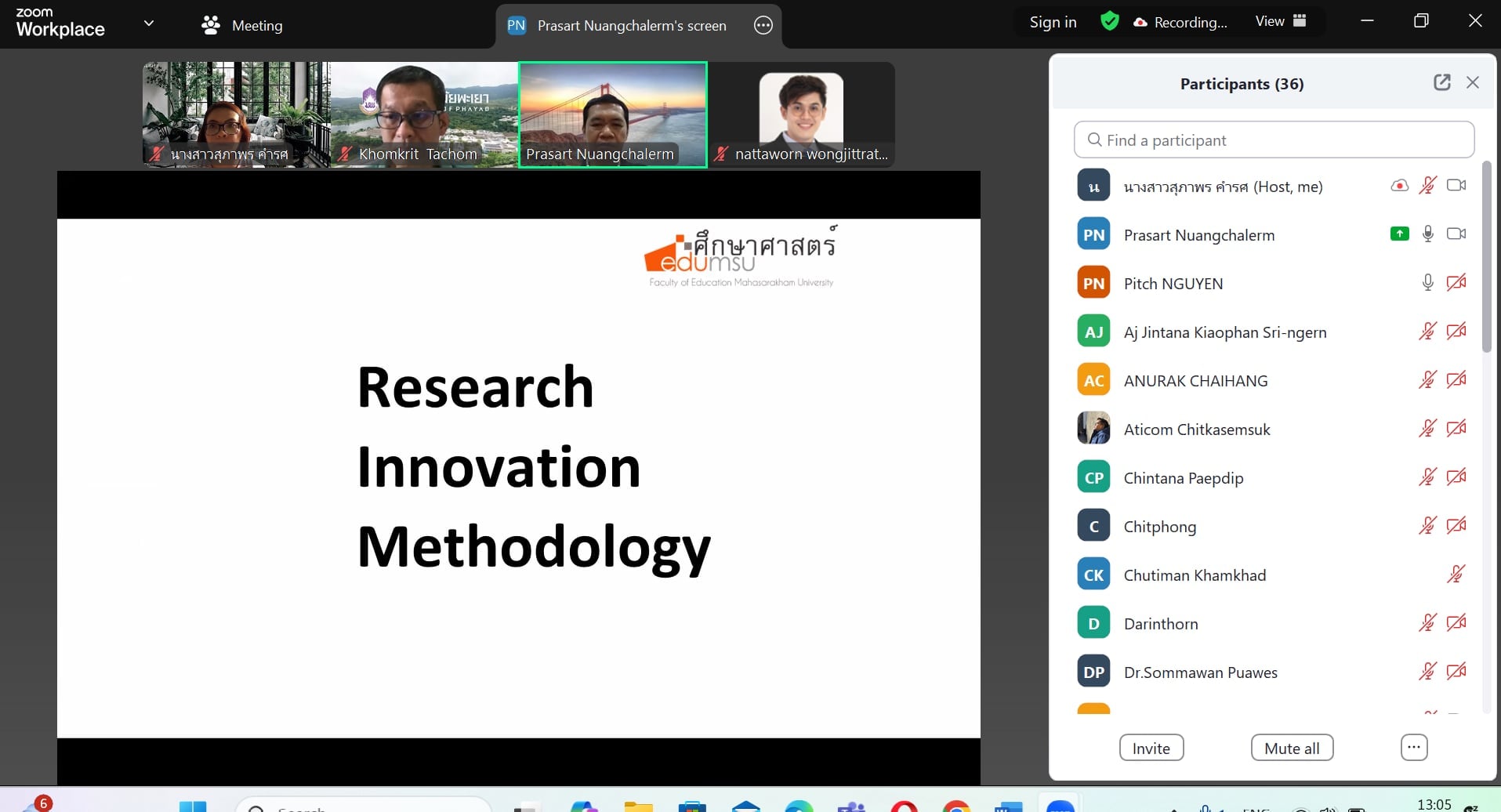Screen dimensions: 1501x812
Task: Toggle Prasart Nuangchalerm's camera icon
Action: [x=1456, y=234]
